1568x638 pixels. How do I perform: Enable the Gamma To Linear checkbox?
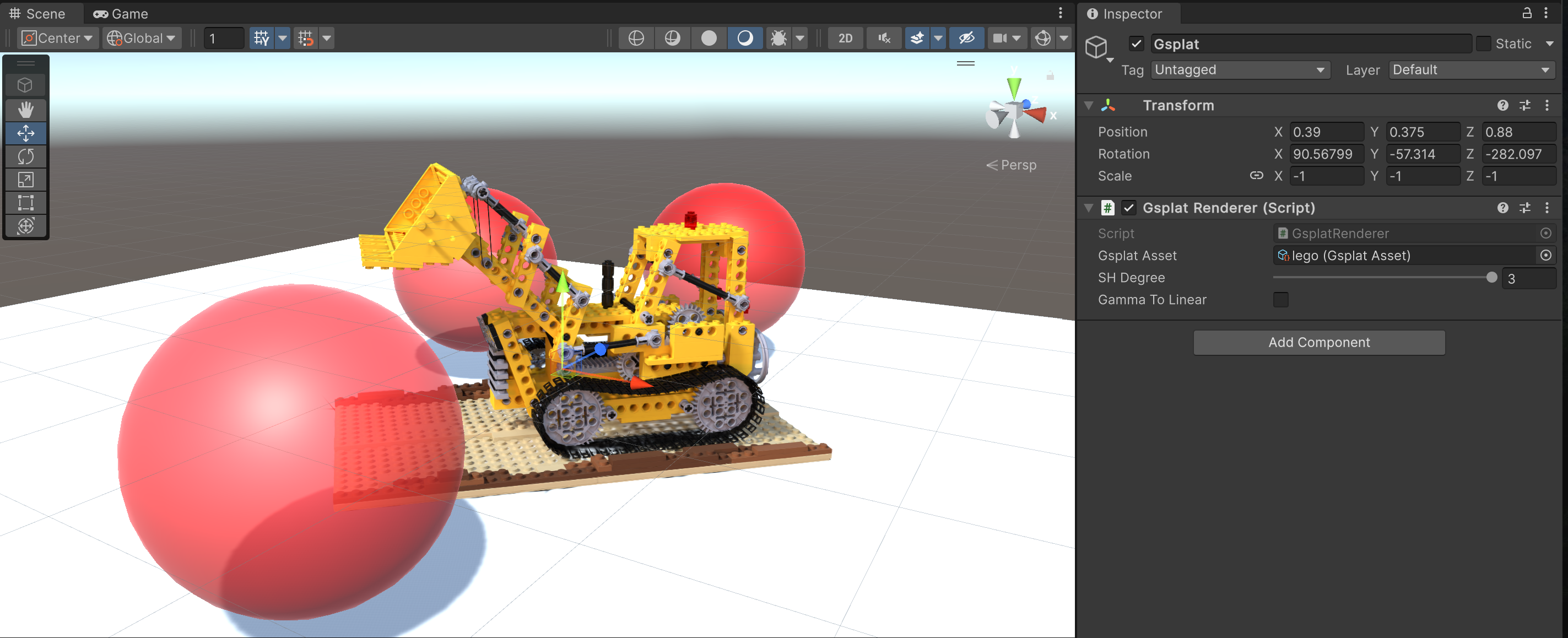pyautogui.click(x=1281, y=300)
